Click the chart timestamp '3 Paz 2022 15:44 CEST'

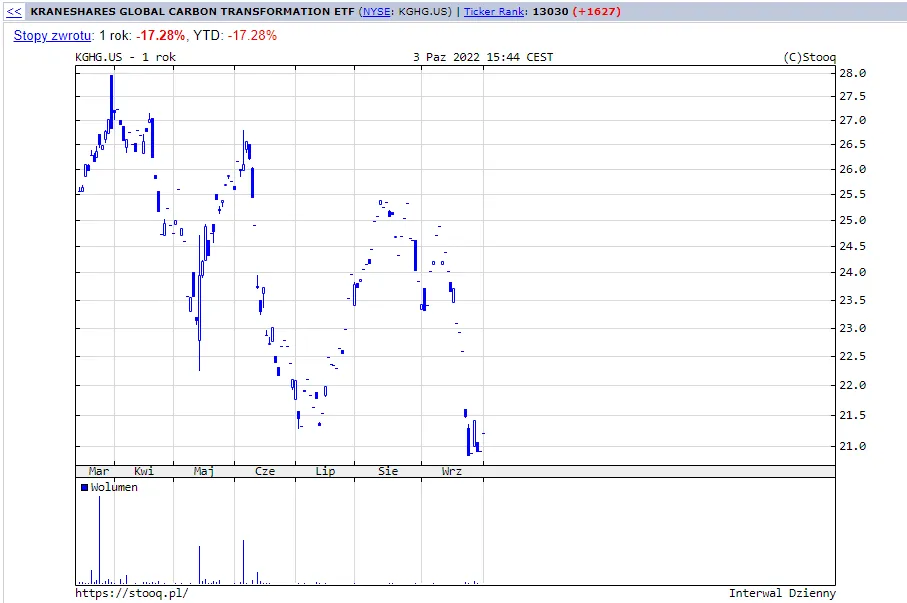483,57
